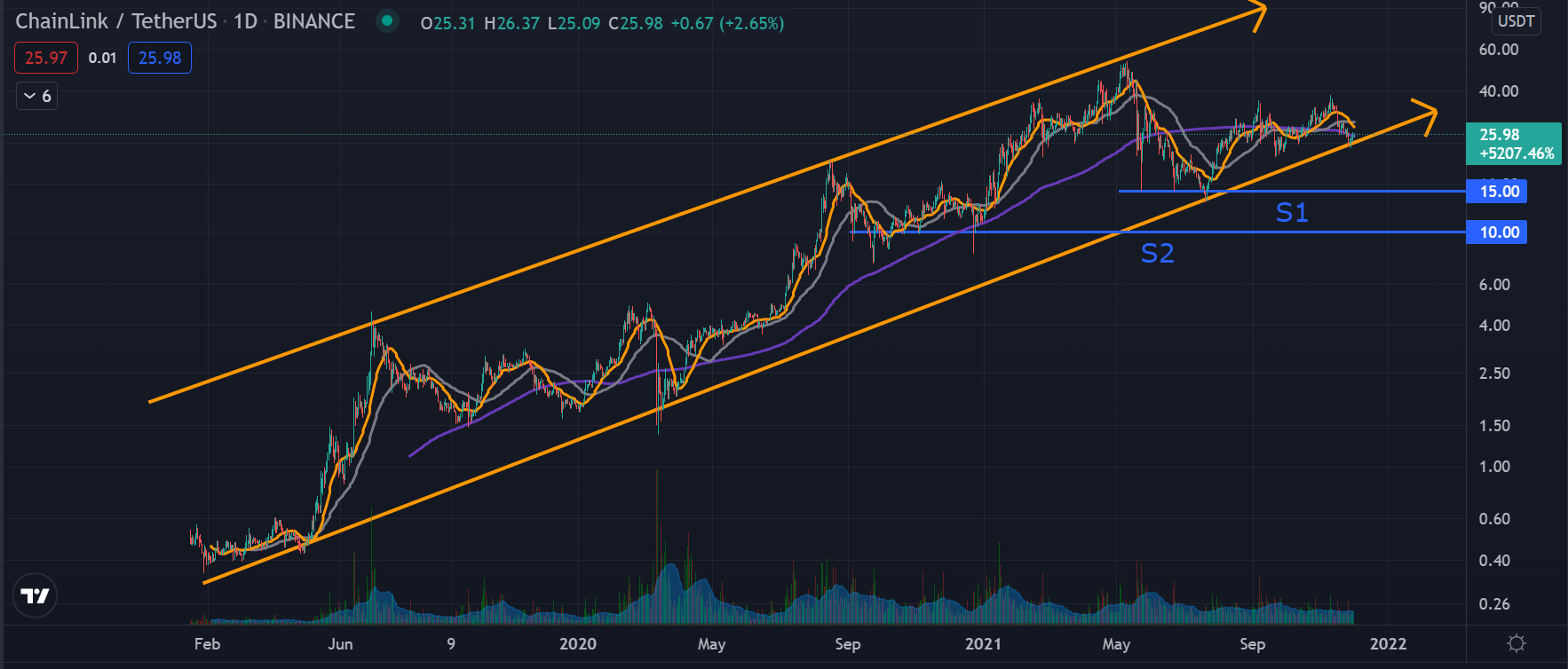Click the TradingView logo icon

(x=36, y=595)
